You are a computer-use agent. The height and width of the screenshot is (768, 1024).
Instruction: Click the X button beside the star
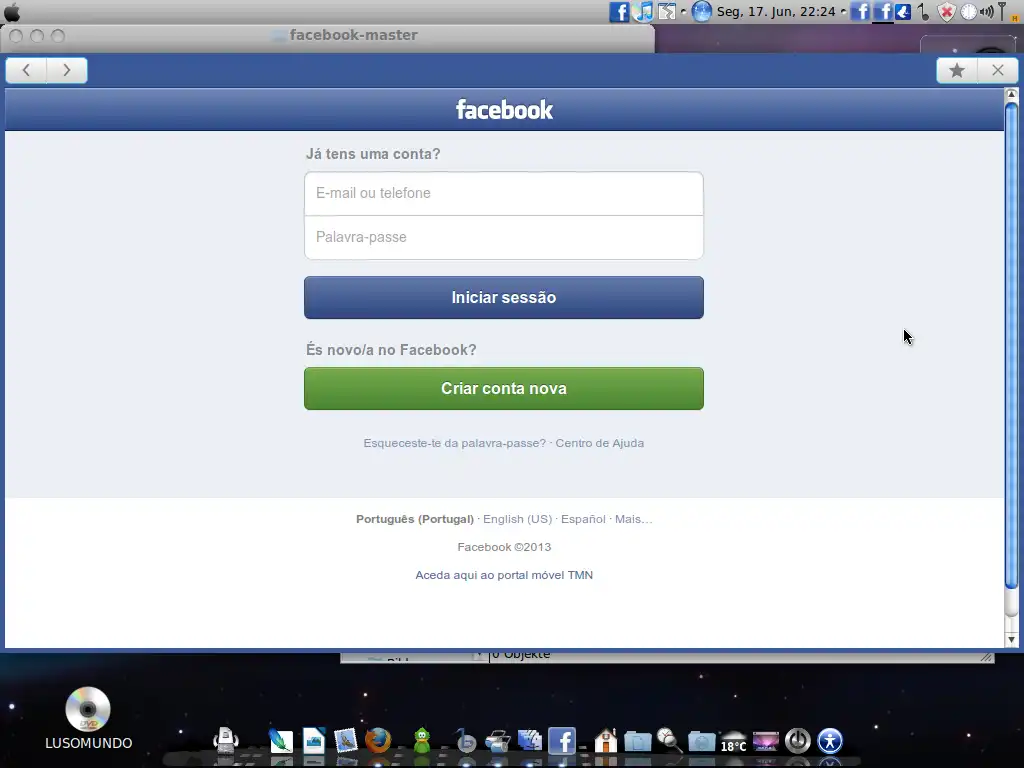click(x=997, y=70)
